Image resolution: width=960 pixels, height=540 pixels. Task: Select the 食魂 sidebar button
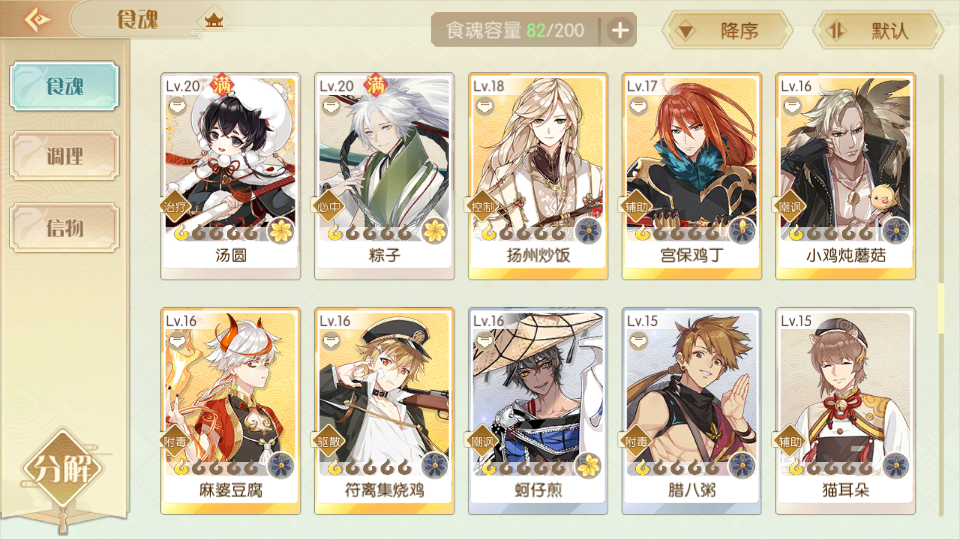coord(64,86)
